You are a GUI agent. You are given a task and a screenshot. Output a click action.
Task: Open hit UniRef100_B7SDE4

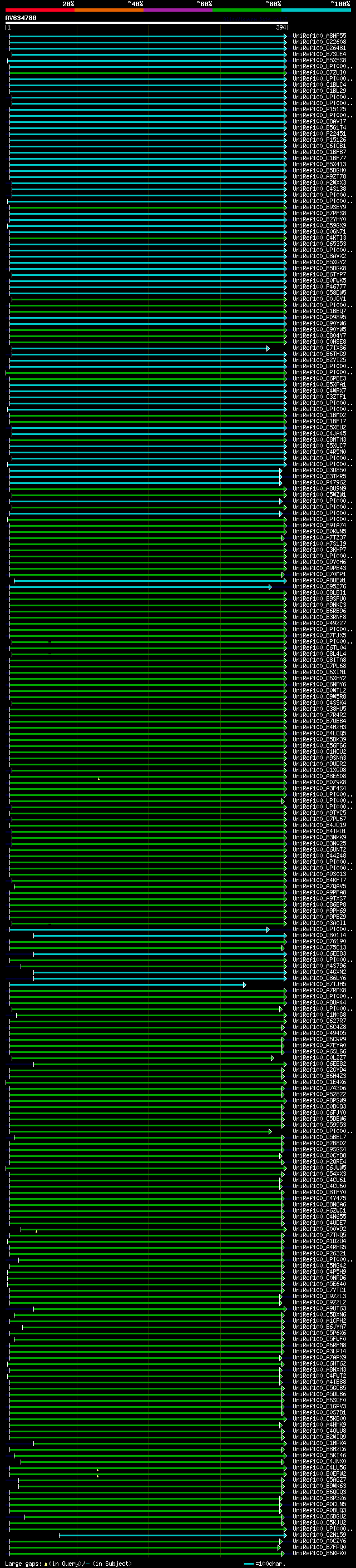click(319, 54)
